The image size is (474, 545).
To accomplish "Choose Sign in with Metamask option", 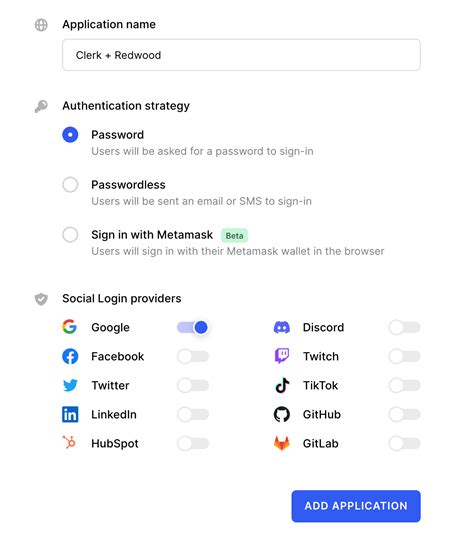I will click(x=70, y=235).
